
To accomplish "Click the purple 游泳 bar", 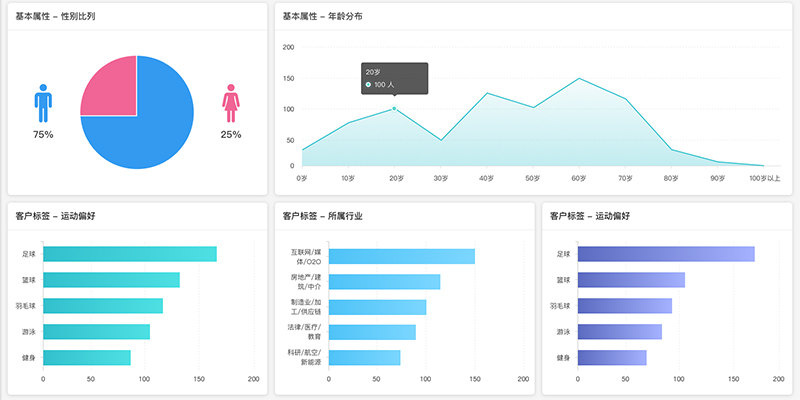I will pyautogui.click(x=619, y=331).
